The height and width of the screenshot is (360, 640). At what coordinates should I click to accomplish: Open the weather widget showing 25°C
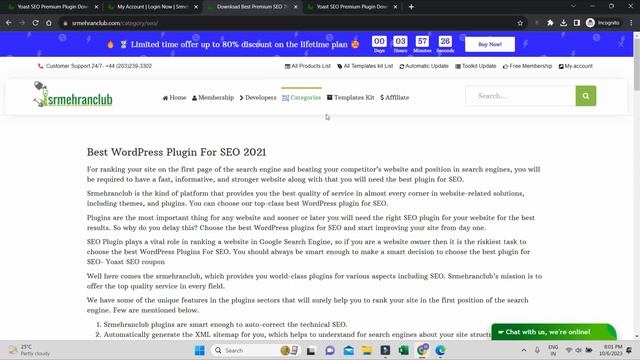pyautogui.click(x=29, y=350)
